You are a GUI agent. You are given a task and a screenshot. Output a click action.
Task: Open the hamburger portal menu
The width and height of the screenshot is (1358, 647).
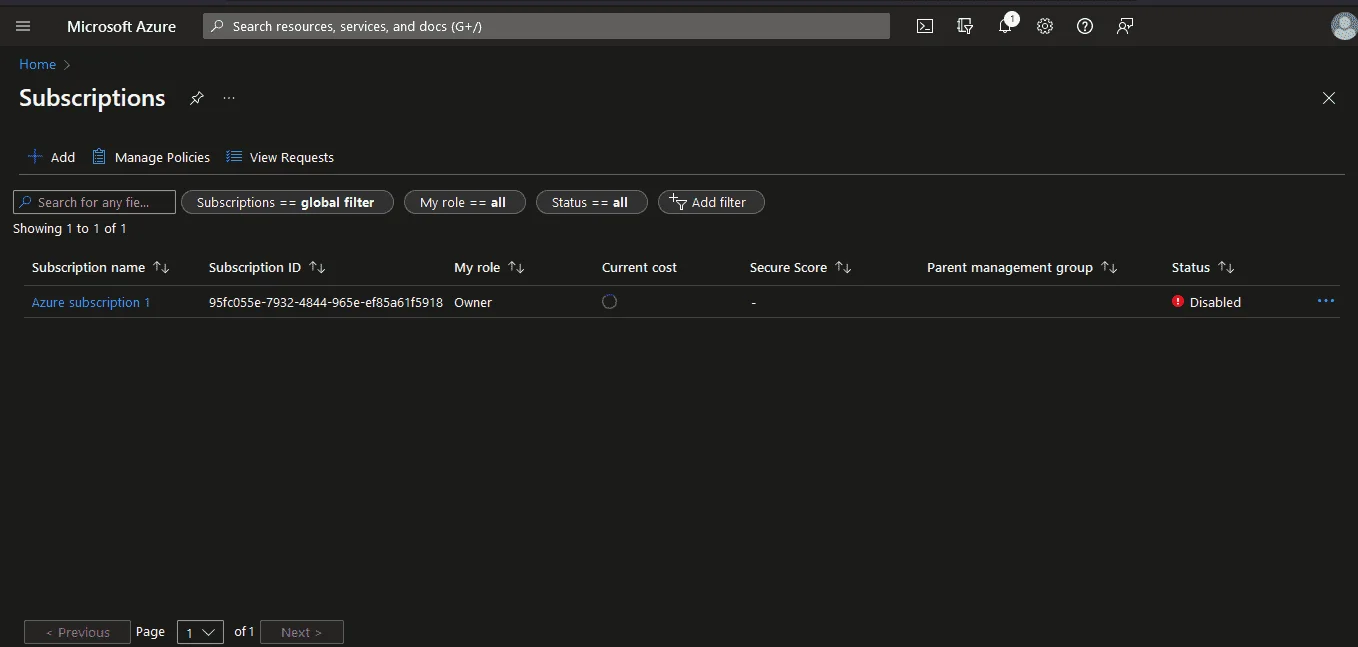23,26
